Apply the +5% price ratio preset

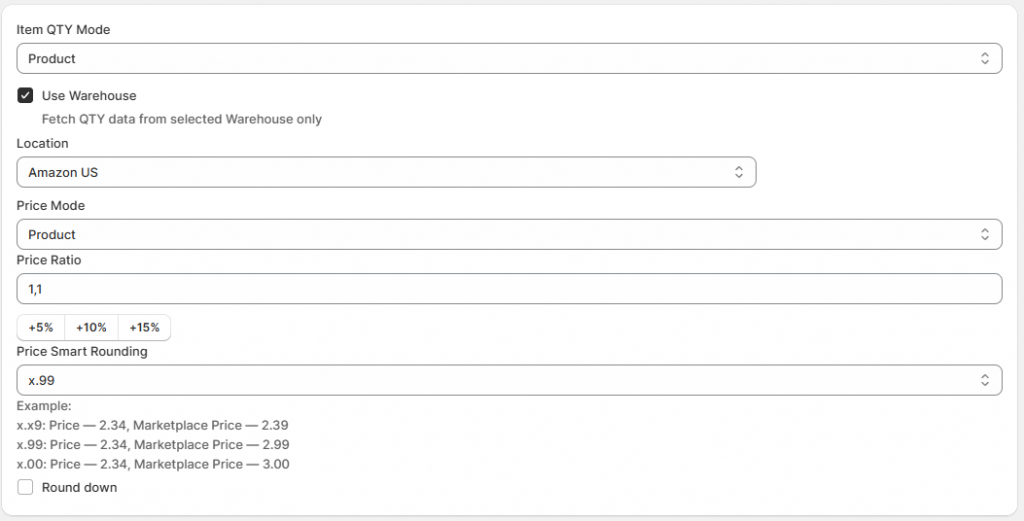(41, 327)
